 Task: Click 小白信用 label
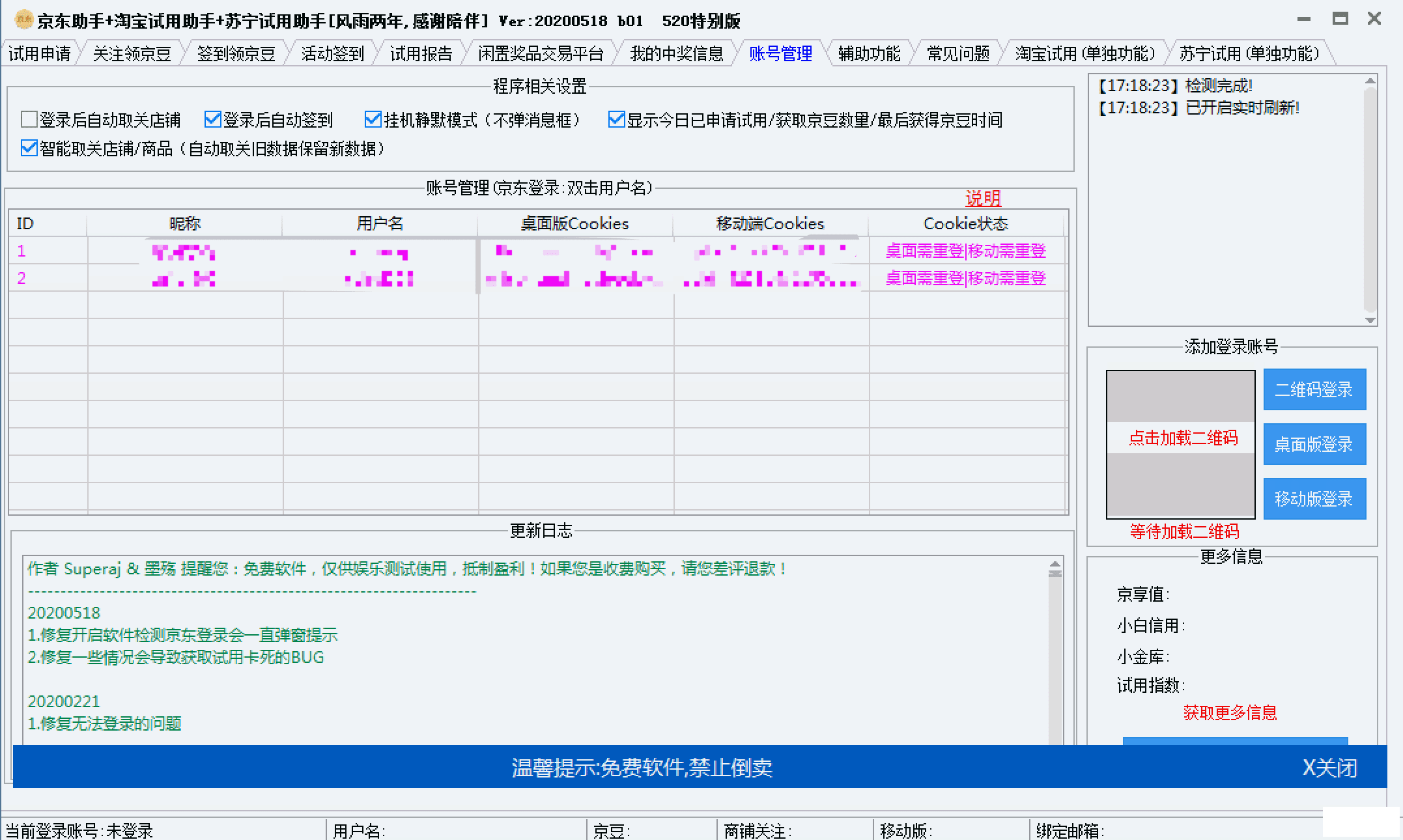pyautogui.click(x=1151, y=625)
